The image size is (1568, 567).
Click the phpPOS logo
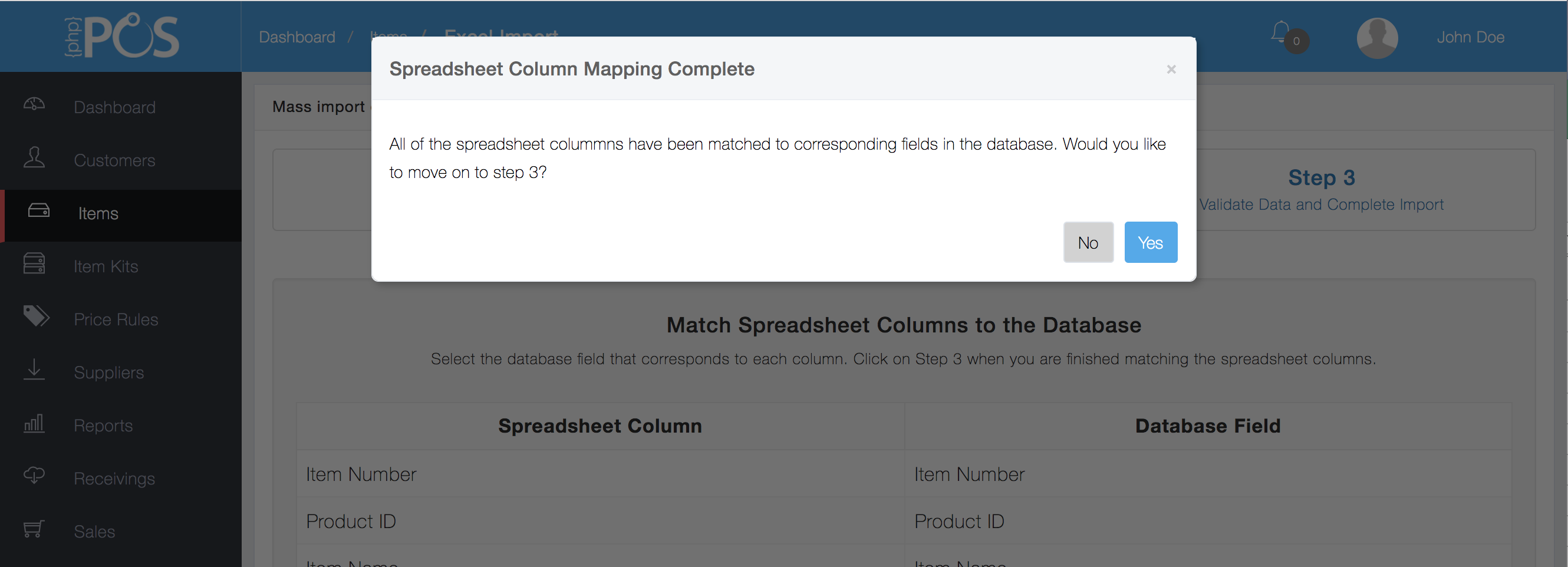click(x=123, y=37)
